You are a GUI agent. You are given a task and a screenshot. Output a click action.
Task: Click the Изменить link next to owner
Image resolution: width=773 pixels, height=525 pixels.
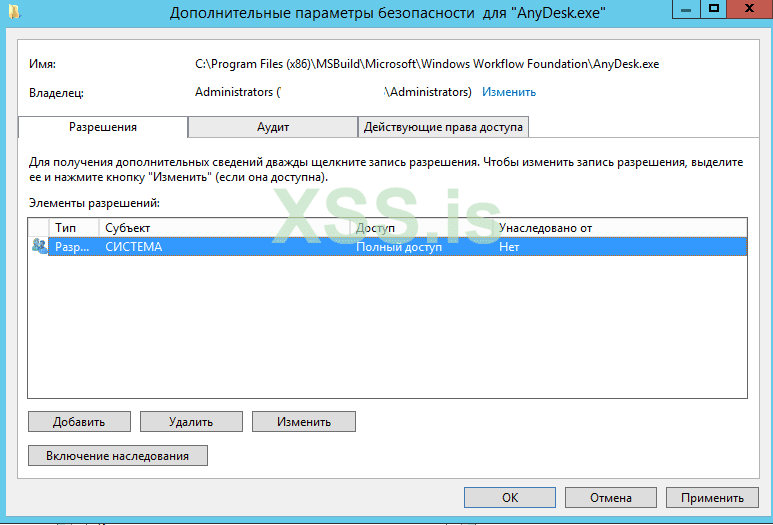(x=509, y=92)
